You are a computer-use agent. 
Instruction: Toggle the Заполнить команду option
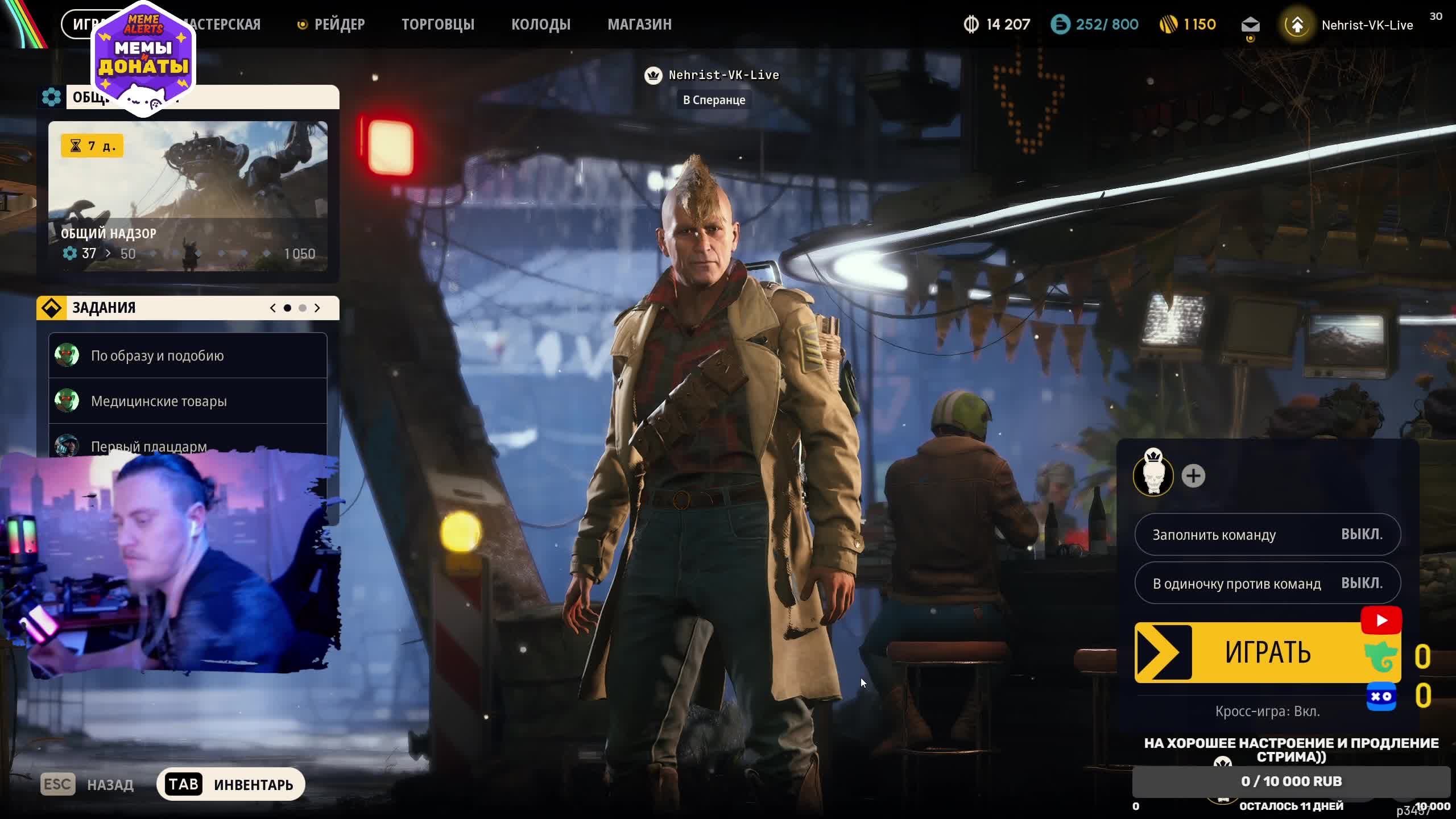click(1267, 535)
